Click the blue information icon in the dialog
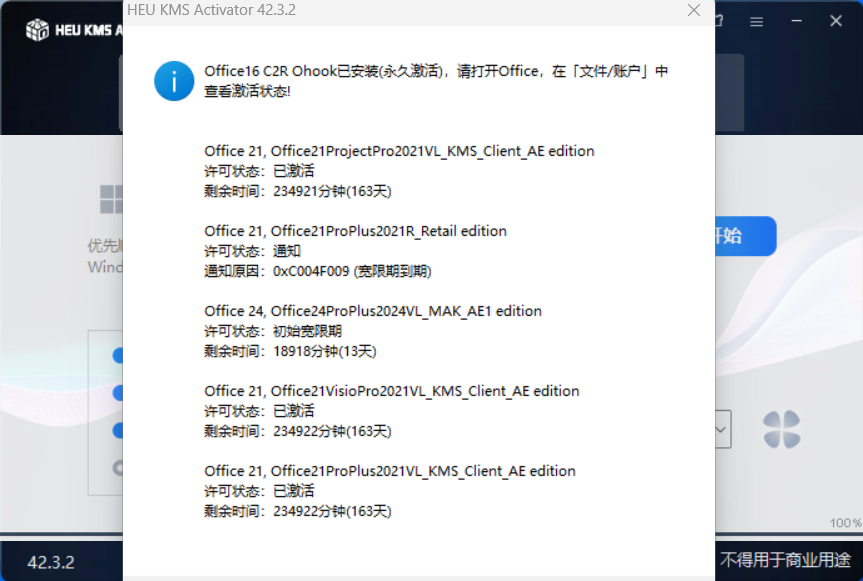This screenshot has width=863, height=581. (174, 80)
